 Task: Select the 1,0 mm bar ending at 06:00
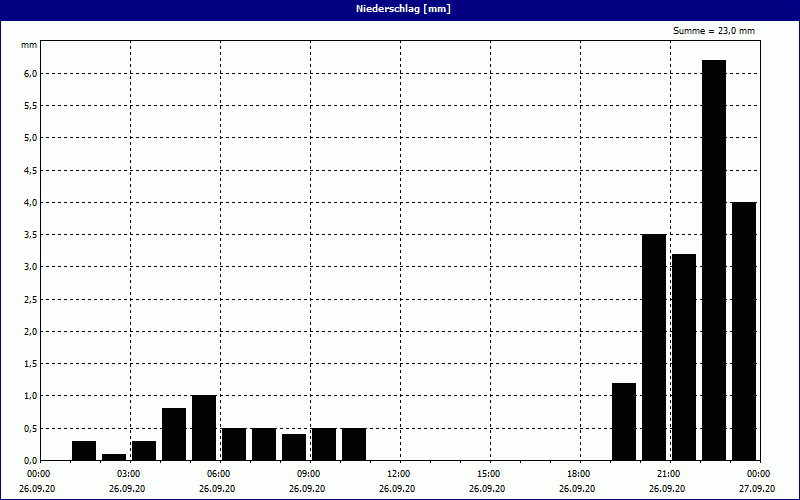[x=204, y=428]
